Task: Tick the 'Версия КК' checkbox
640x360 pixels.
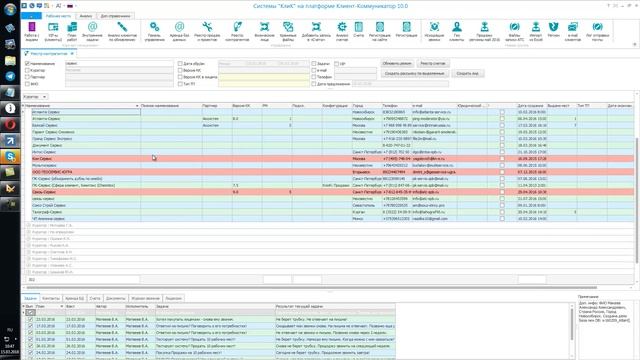Action: coord(180,70)
